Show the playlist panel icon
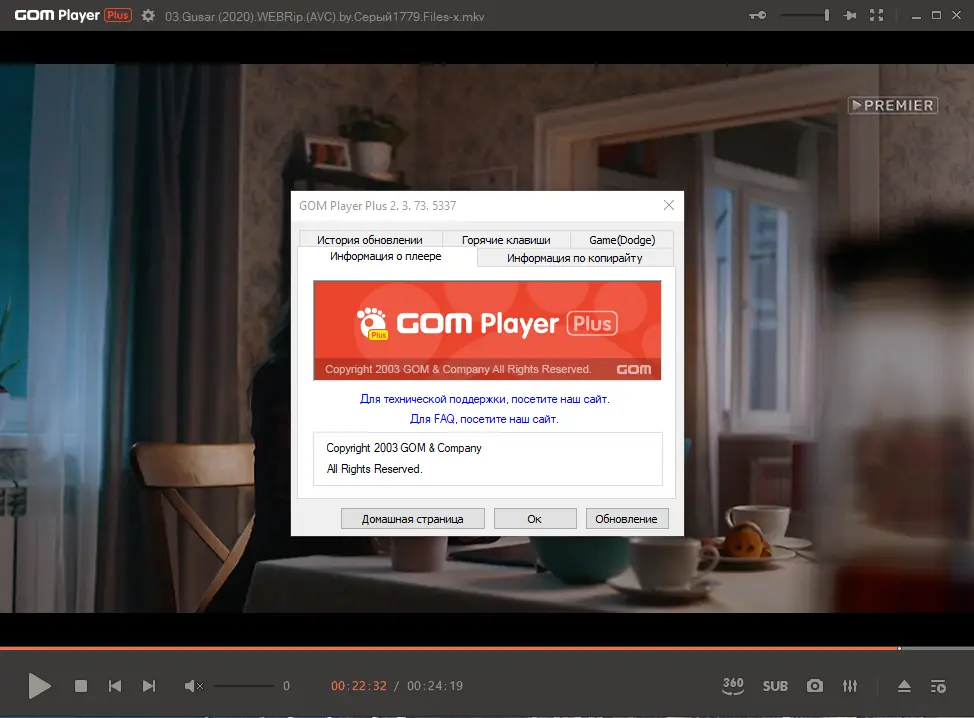 (x=938, y=686)
